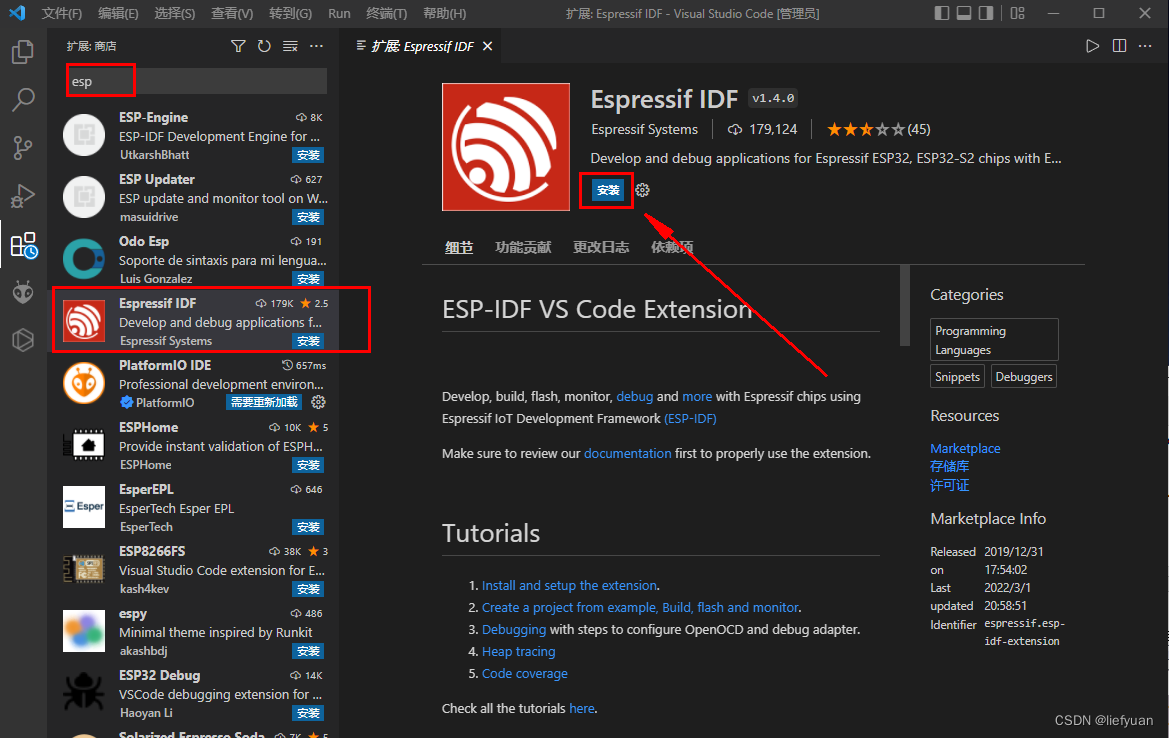Click the Espressif Systems publisher name
1169x738 pixels.
tap(644, 129)
